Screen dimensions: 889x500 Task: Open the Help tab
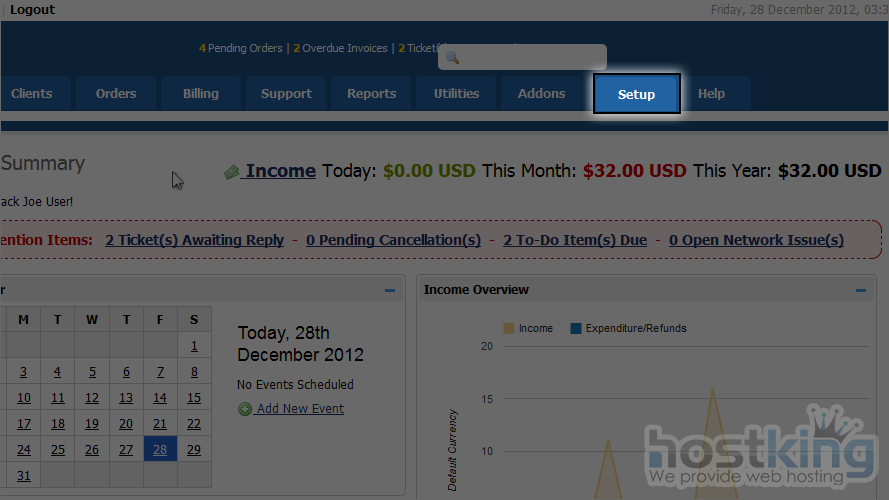[711, 94]
